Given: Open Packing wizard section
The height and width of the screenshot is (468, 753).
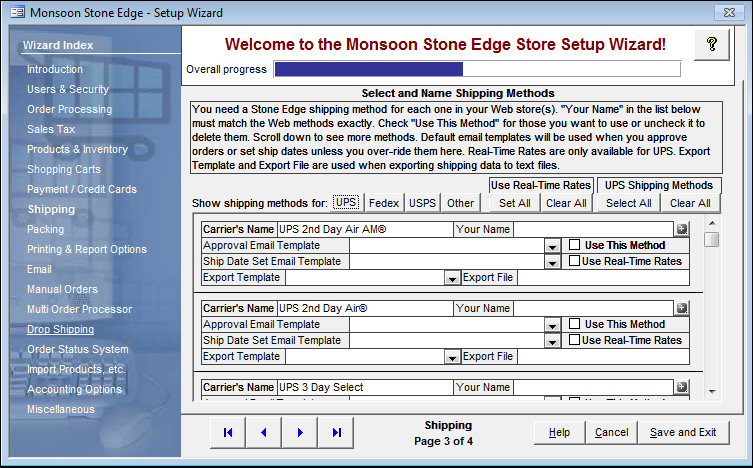Looking at the screenshot, I should coord(45,229).
